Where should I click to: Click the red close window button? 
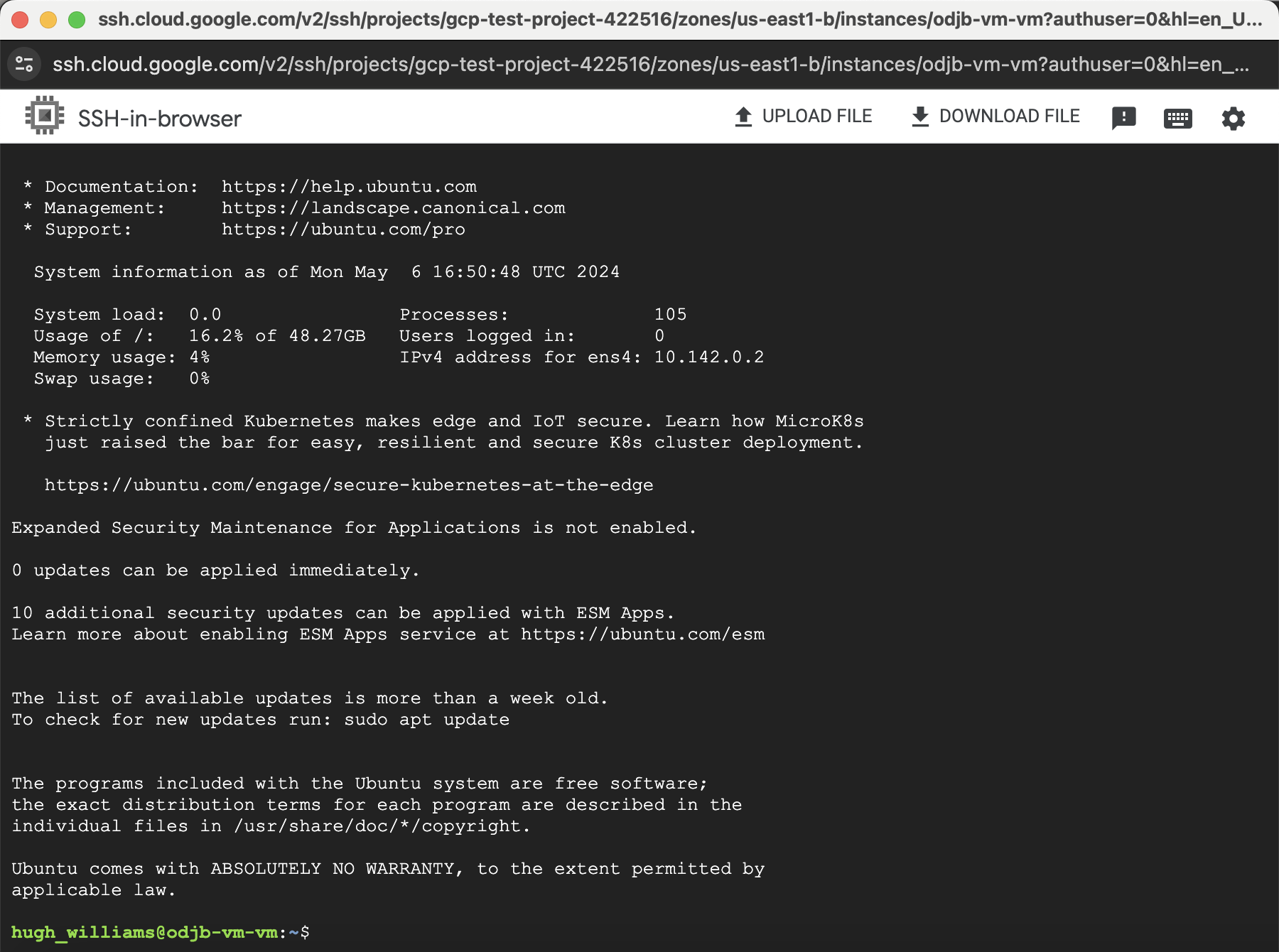(x=20, y=19)
